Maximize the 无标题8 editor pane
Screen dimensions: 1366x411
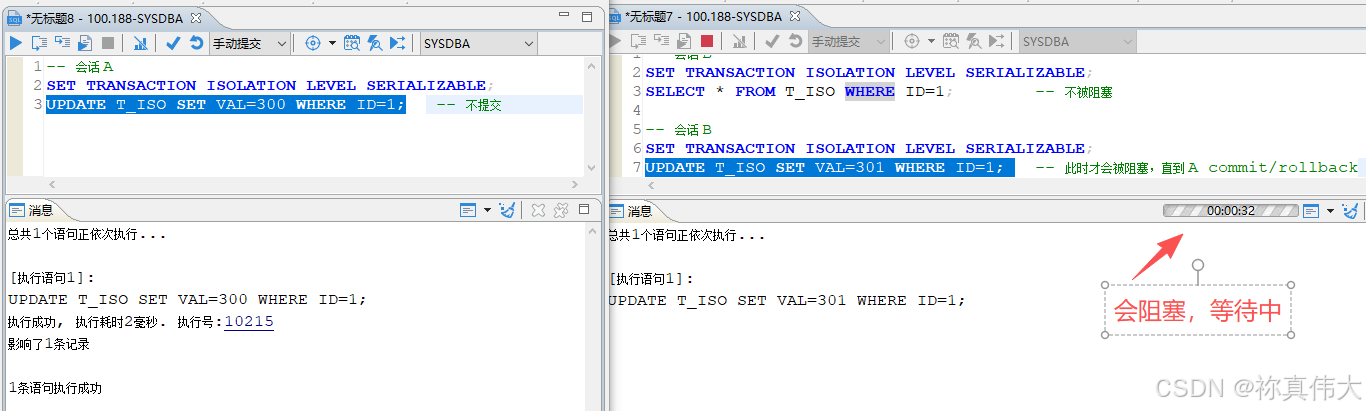tap(587, 16)
